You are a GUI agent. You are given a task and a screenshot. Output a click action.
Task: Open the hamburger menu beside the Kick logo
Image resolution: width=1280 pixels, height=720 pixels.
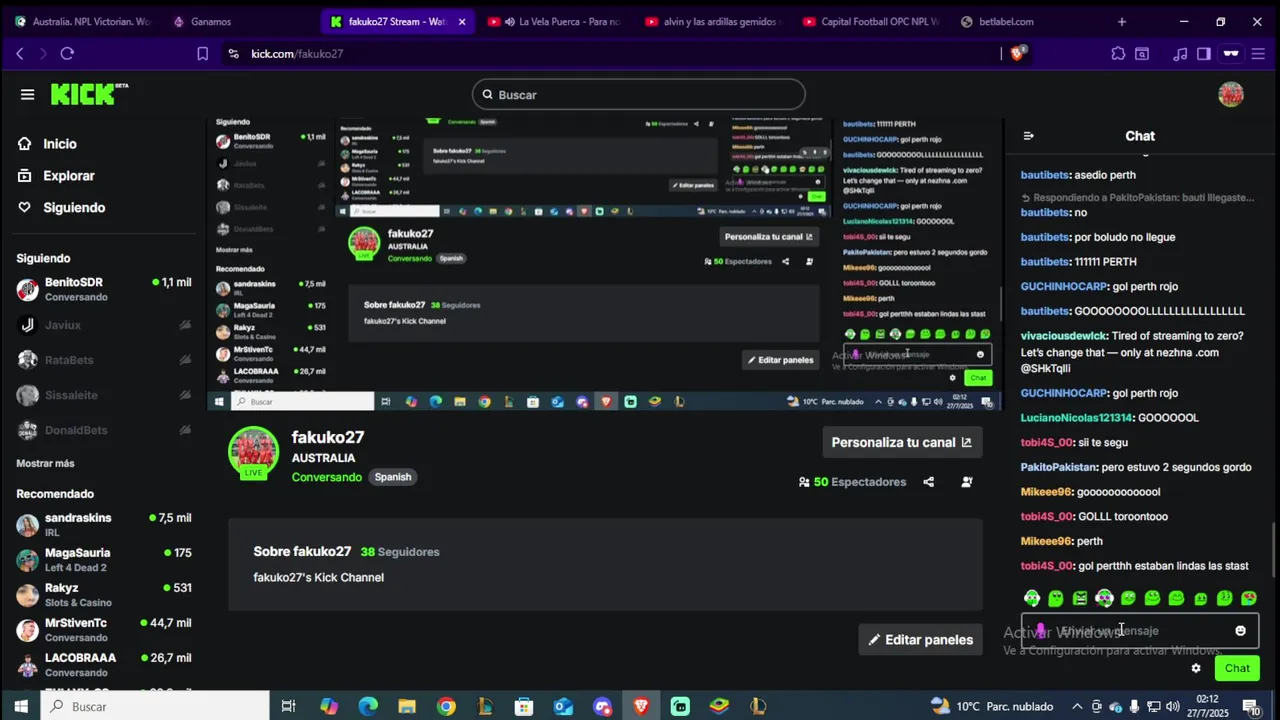coord(27,94)
